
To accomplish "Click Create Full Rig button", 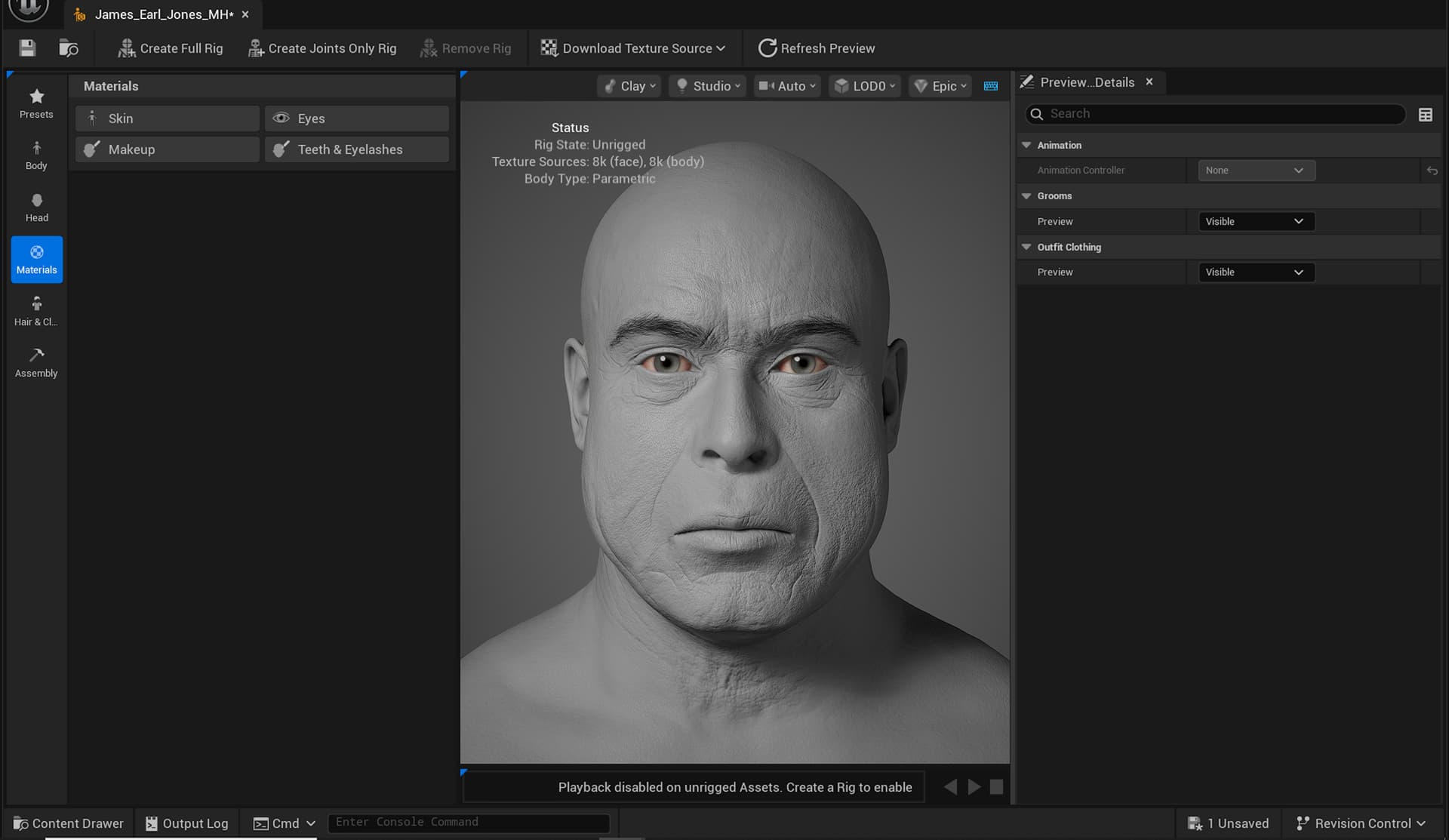I will click(171, 48).
